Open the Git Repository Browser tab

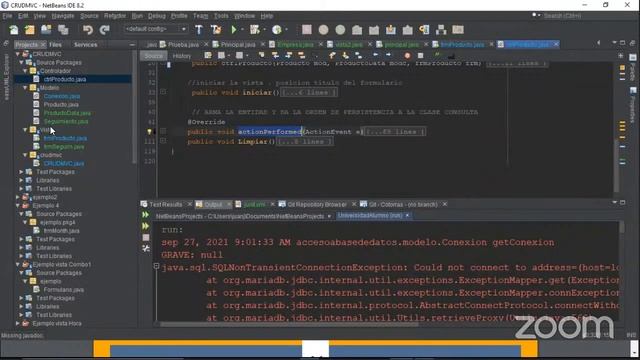coord(317,204)
